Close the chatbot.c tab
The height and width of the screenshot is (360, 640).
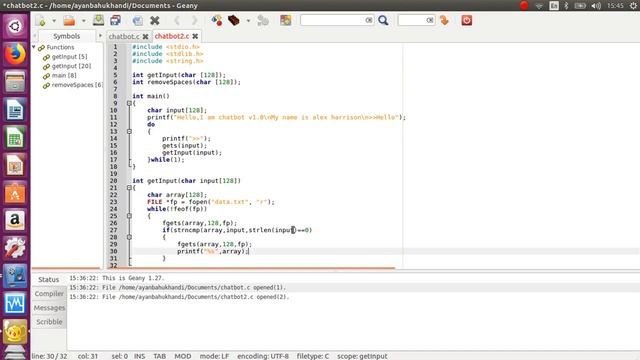pos(145,36)
